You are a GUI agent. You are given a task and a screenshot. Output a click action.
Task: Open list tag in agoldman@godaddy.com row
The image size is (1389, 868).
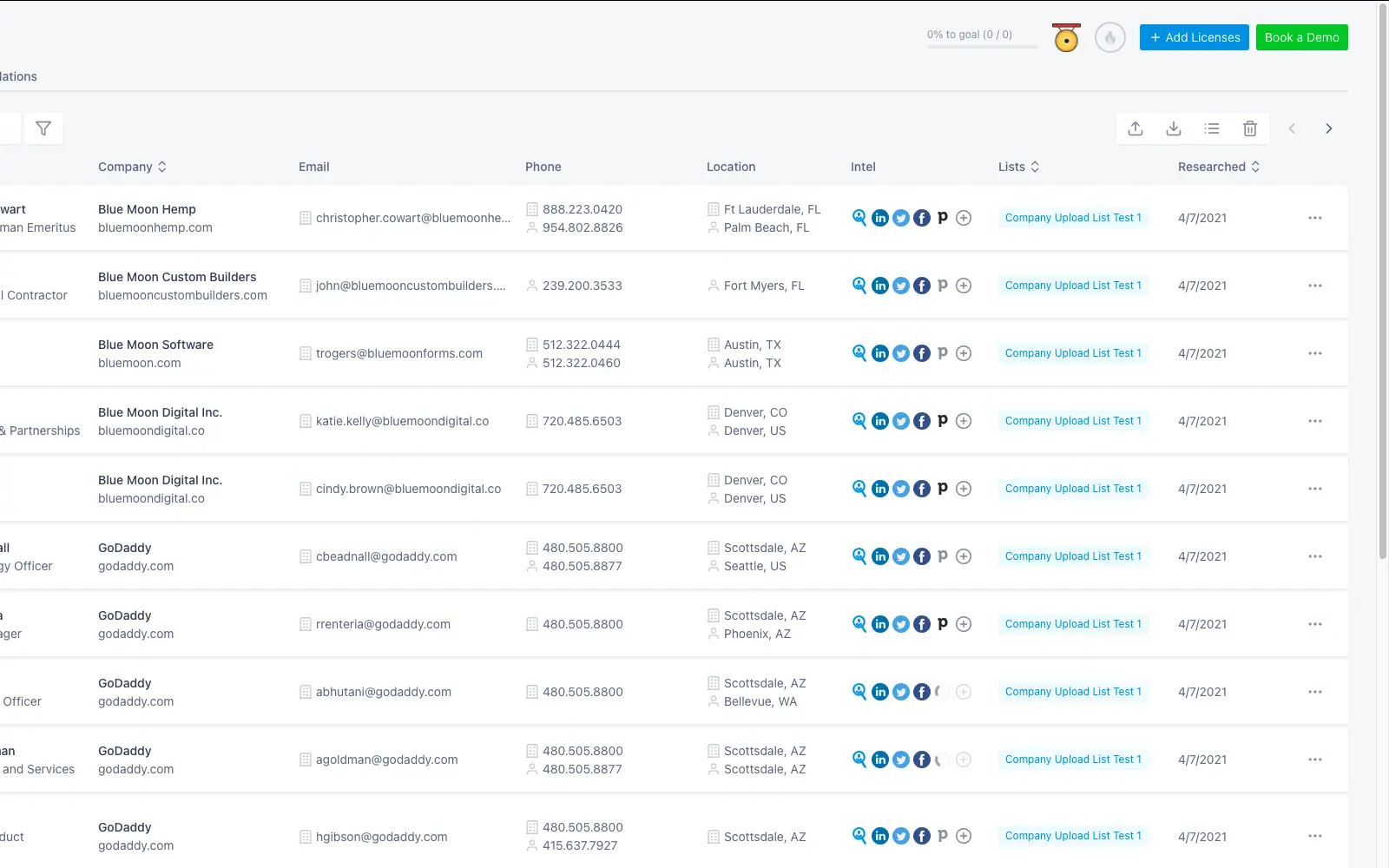1073,759
